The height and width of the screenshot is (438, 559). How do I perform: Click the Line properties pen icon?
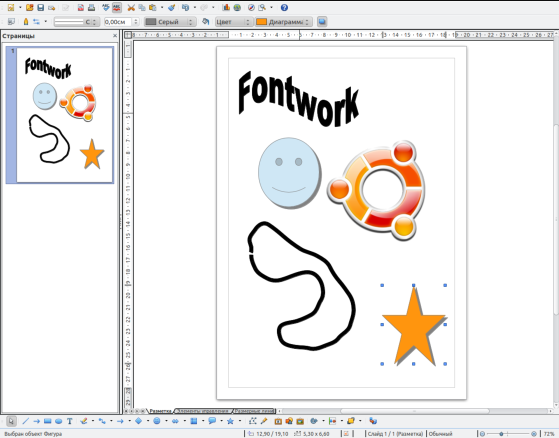pyautogui.click(x=26, y=22)
